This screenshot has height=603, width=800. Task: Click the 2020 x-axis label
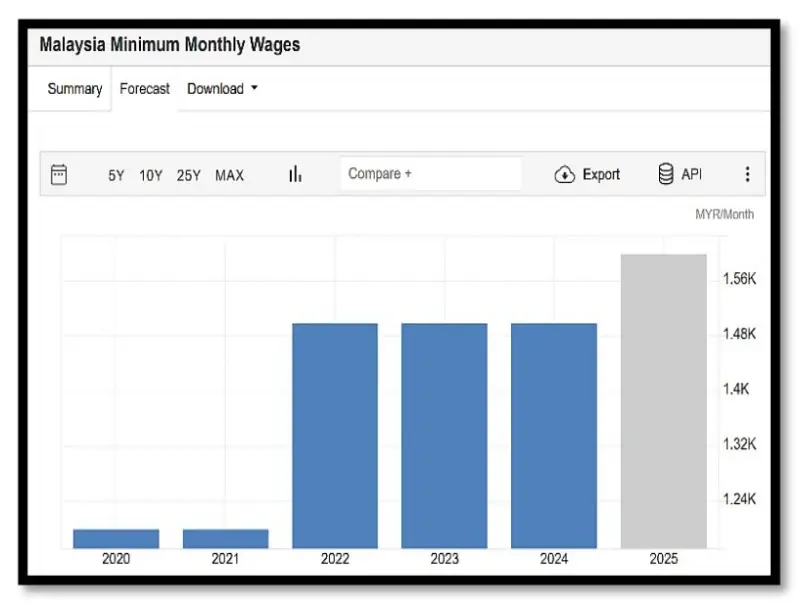point(116,559)
